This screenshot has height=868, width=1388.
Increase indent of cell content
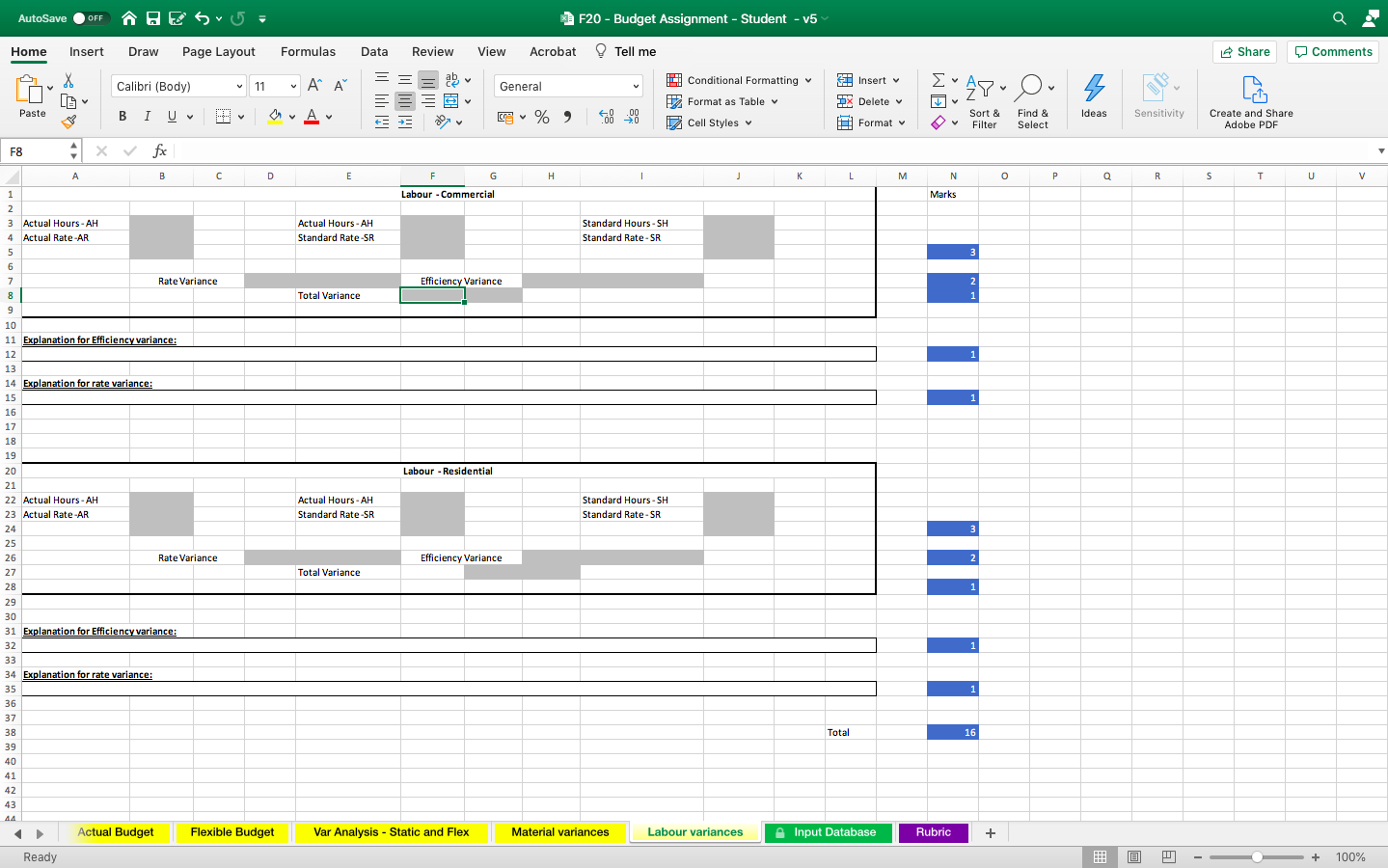405,122
